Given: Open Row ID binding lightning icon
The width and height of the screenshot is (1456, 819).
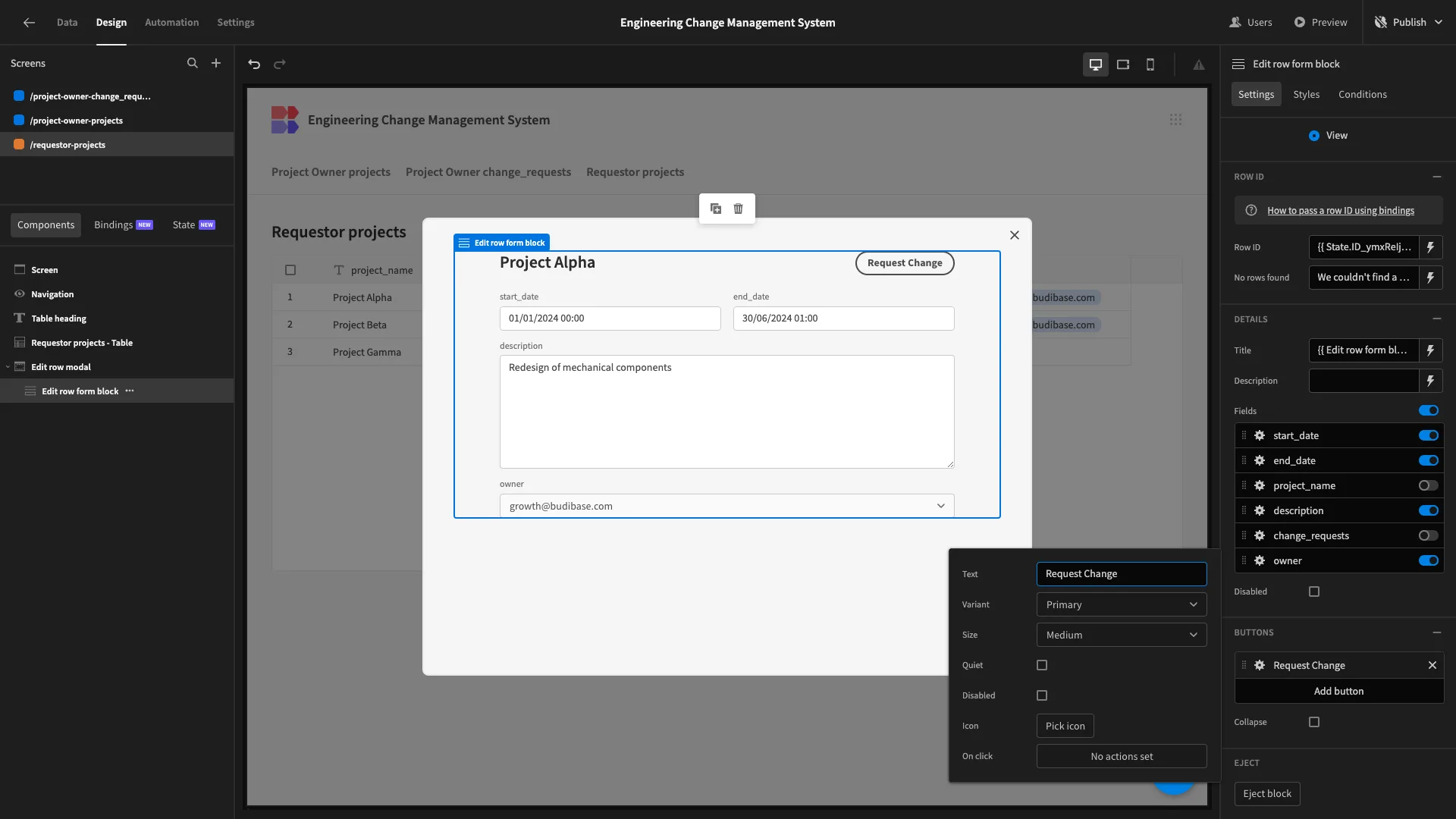Looking at the screenshot, I should (x=1431, y=247).
